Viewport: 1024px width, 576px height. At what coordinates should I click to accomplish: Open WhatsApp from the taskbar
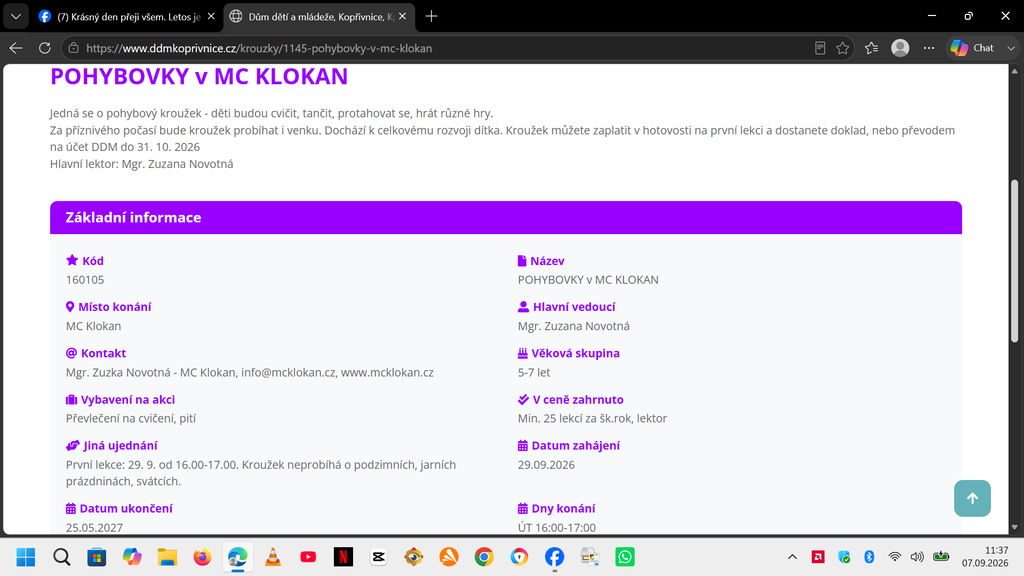coord(625,557)
